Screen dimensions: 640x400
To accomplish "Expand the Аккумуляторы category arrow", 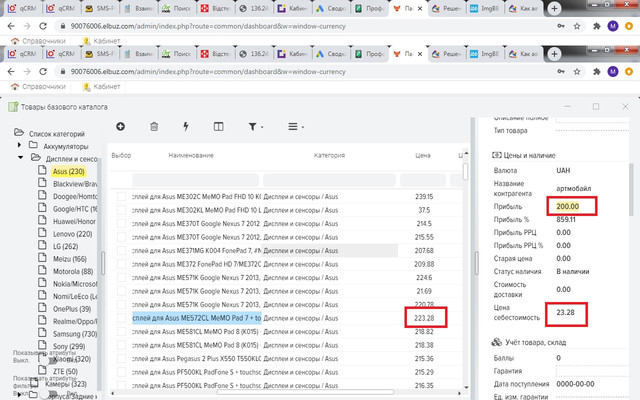I will [19, 145].
